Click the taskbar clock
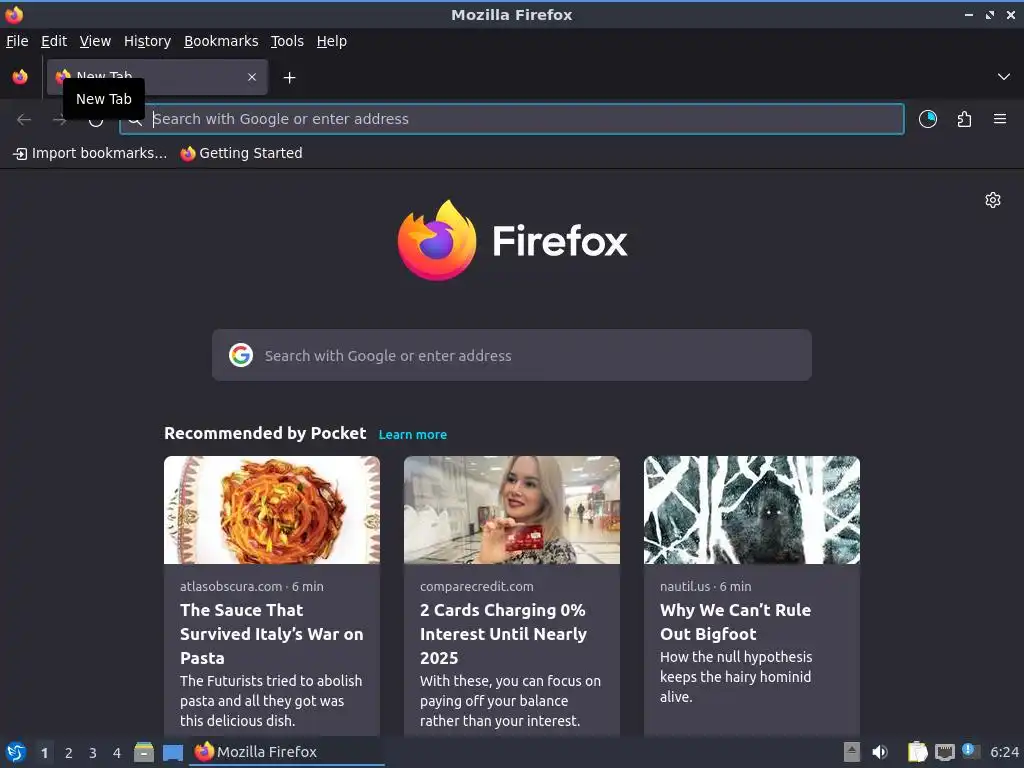This screenshot has height=768, width=1024. 1004,752
